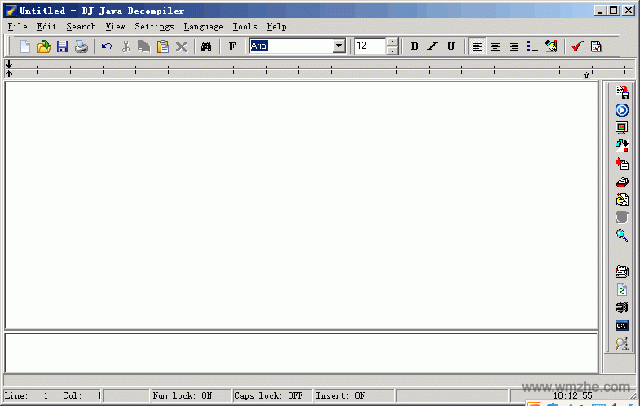Open the Tools menu
The width and height of the screenshot is (640, 406).
pyautogui.click(x=245, y=27)
